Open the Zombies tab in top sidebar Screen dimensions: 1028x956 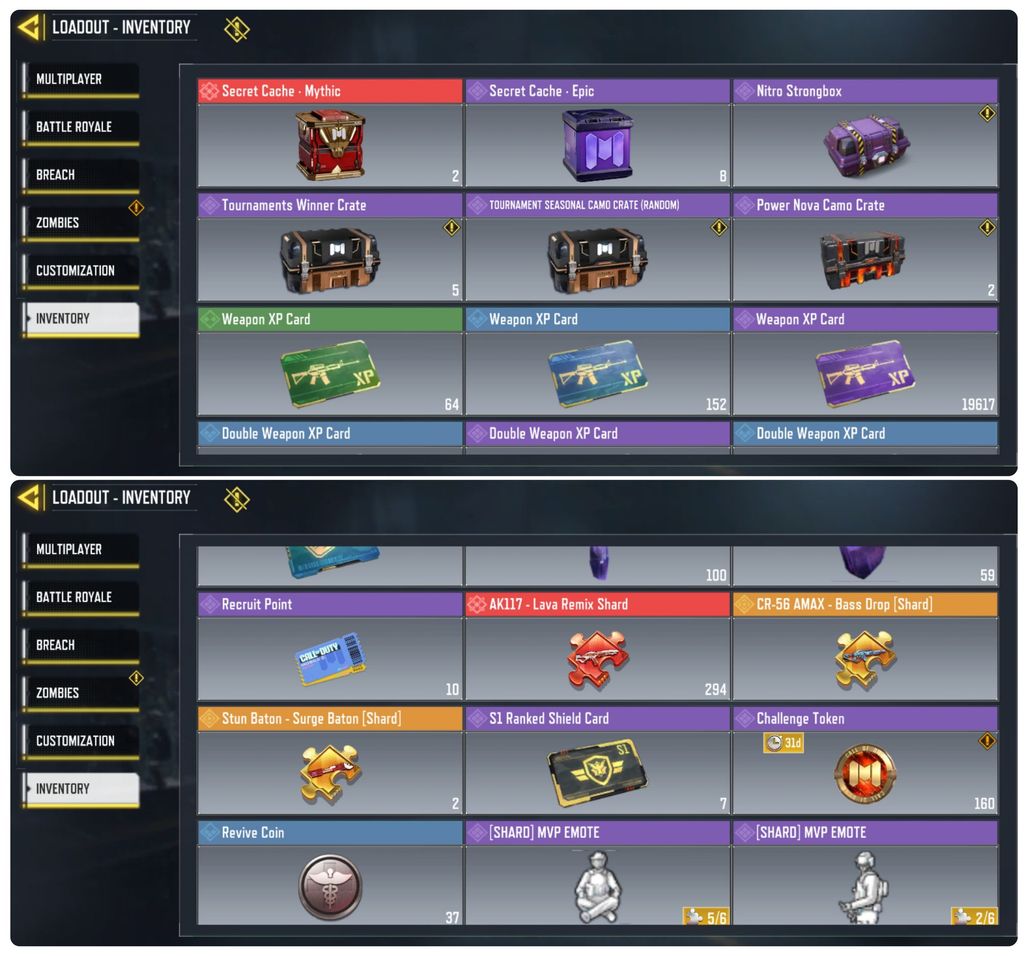coord(81,223)
